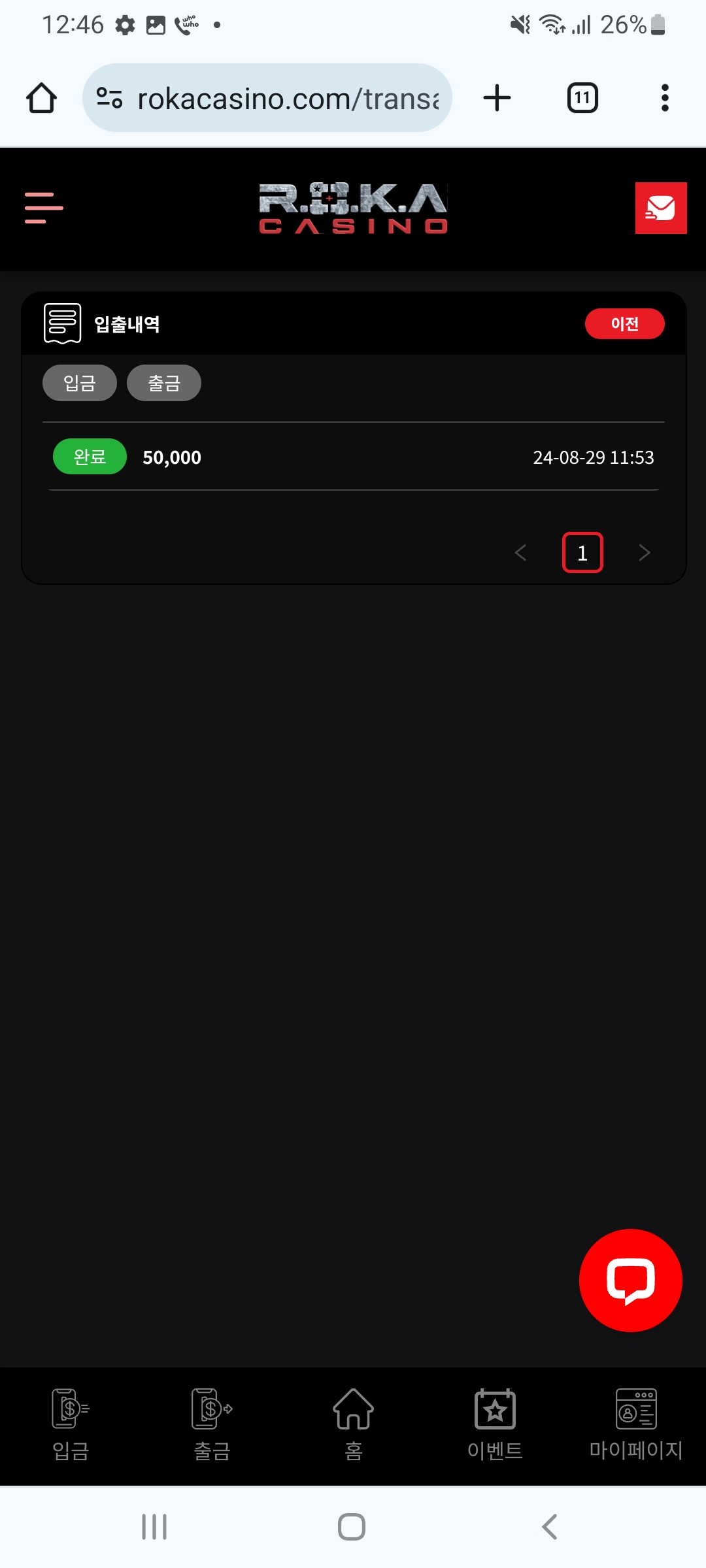
Task: Tap the 입금 deposit icon in bottom bar
Action: [71, 1424]
